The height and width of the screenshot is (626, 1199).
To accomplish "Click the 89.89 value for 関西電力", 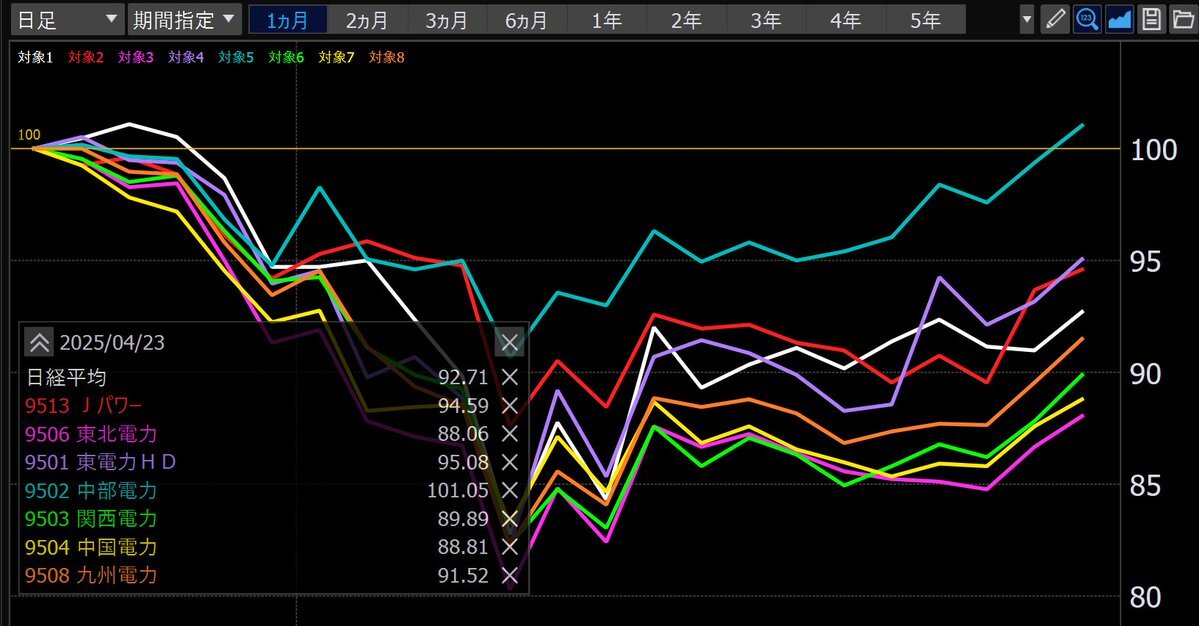I will [463, 518].
